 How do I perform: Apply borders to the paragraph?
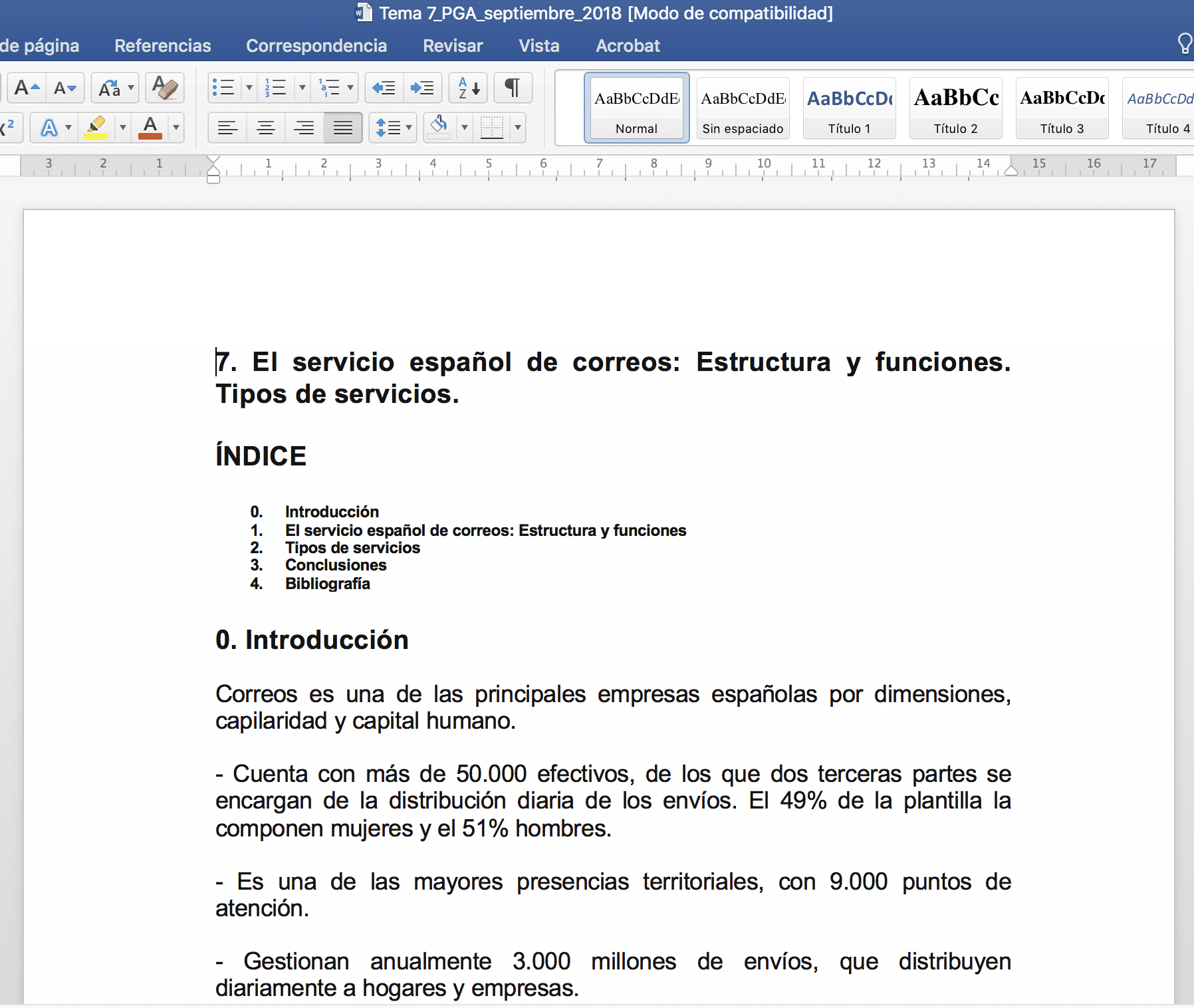[x=491, y=127]
